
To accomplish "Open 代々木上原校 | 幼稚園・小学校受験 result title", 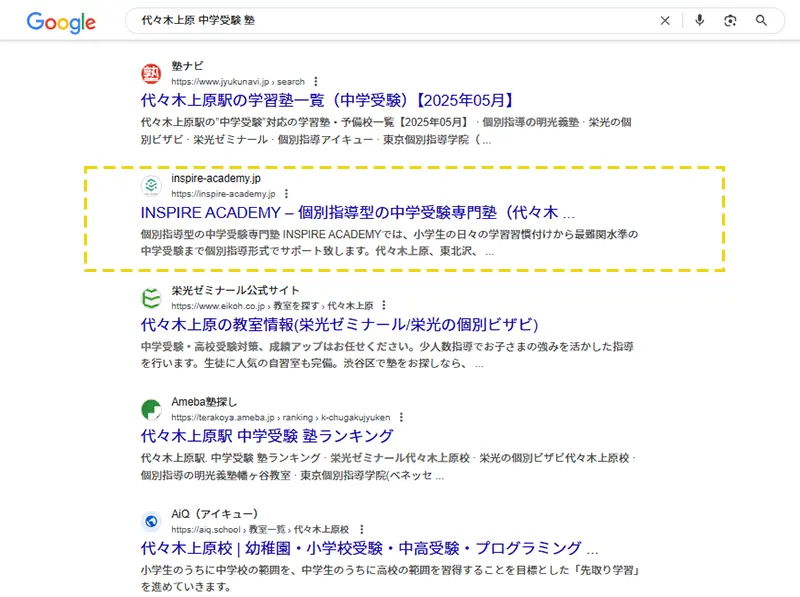I will click(x=369, y=548).
